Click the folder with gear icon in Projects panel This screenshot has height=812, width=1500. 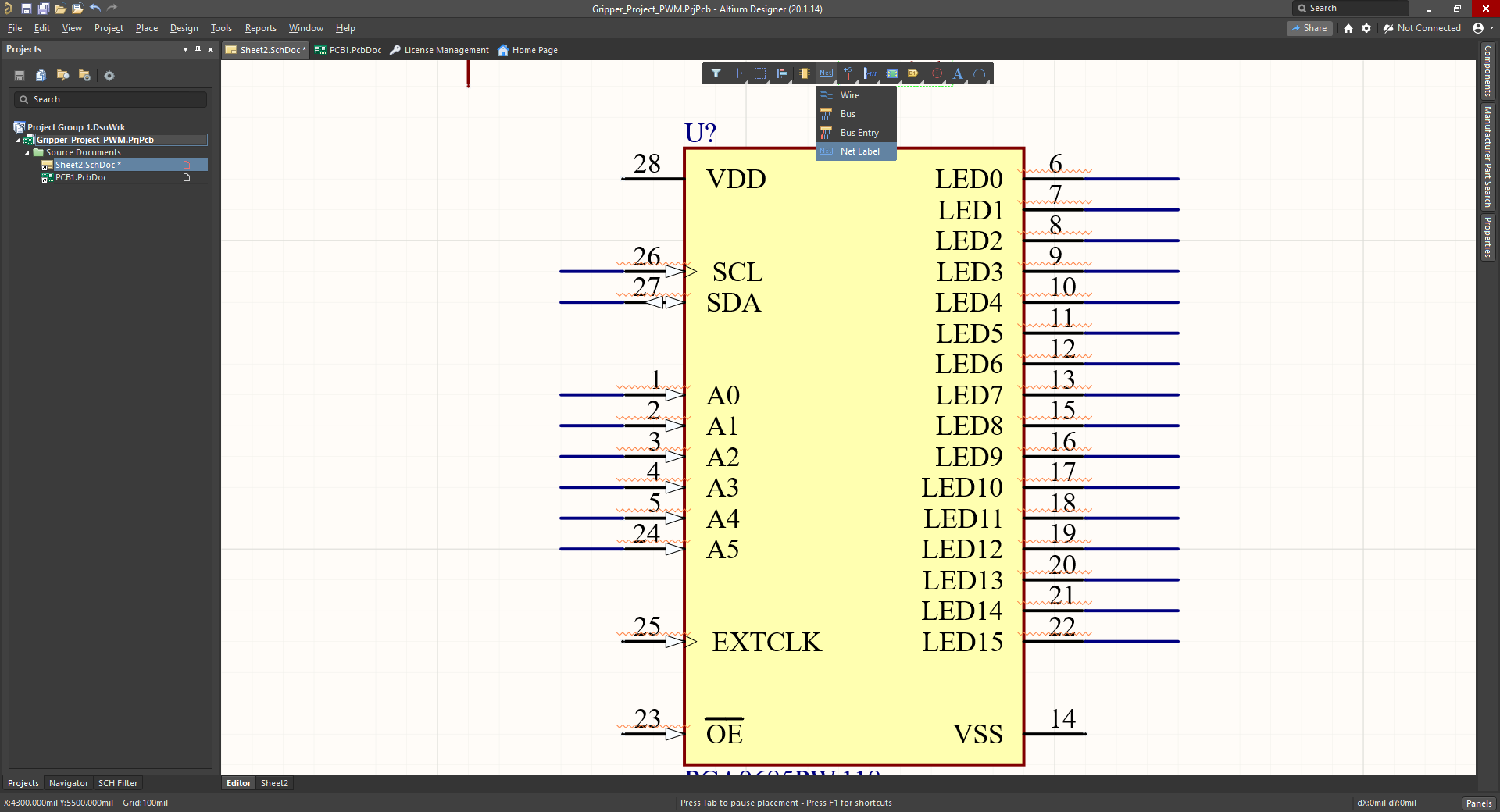[85, 76]
